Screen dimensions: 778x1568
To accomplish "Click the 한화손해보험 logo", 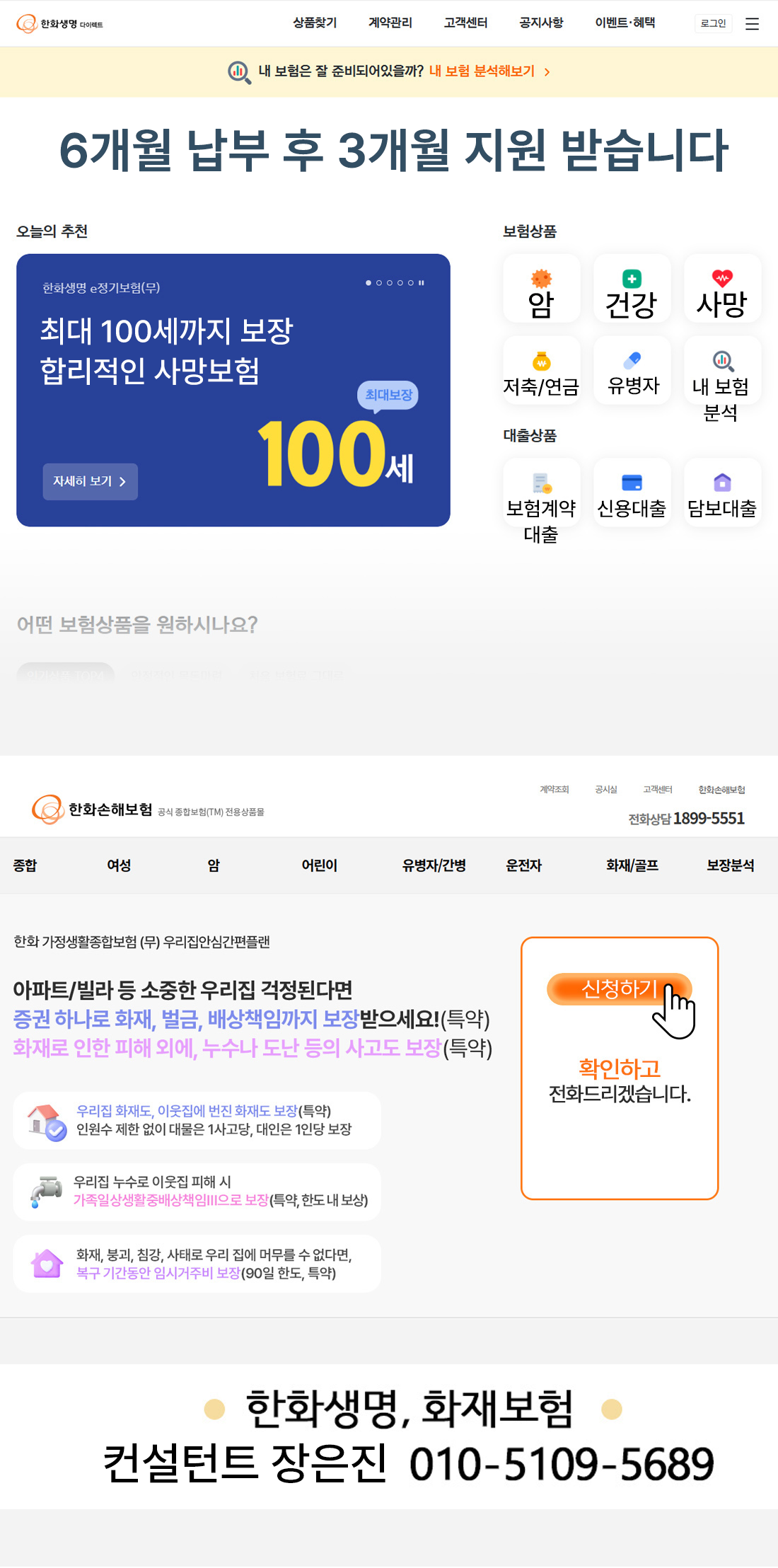I will point(92,809).
